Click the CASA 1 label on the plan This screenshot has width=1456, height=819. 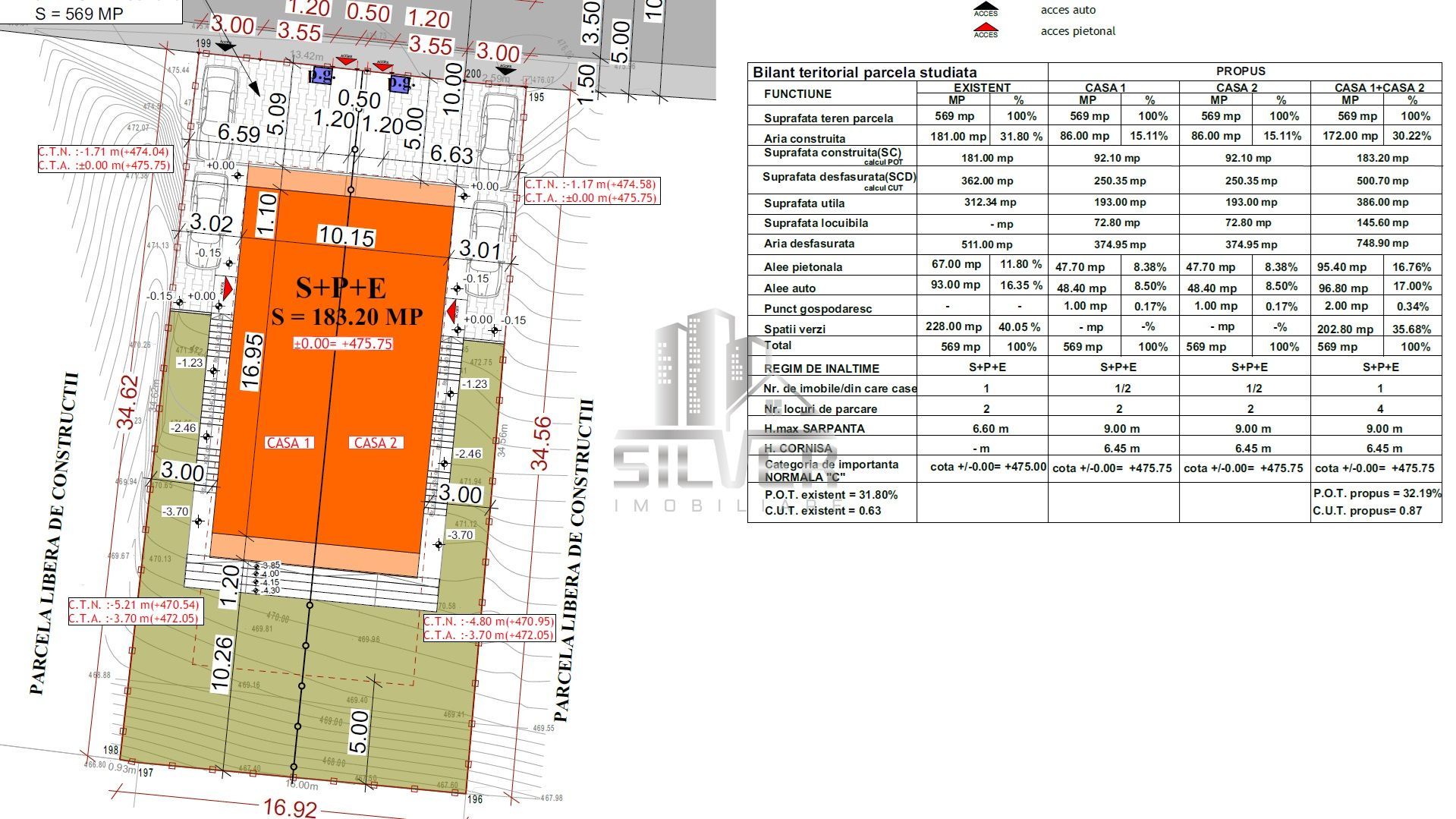(x=288, y=443)
